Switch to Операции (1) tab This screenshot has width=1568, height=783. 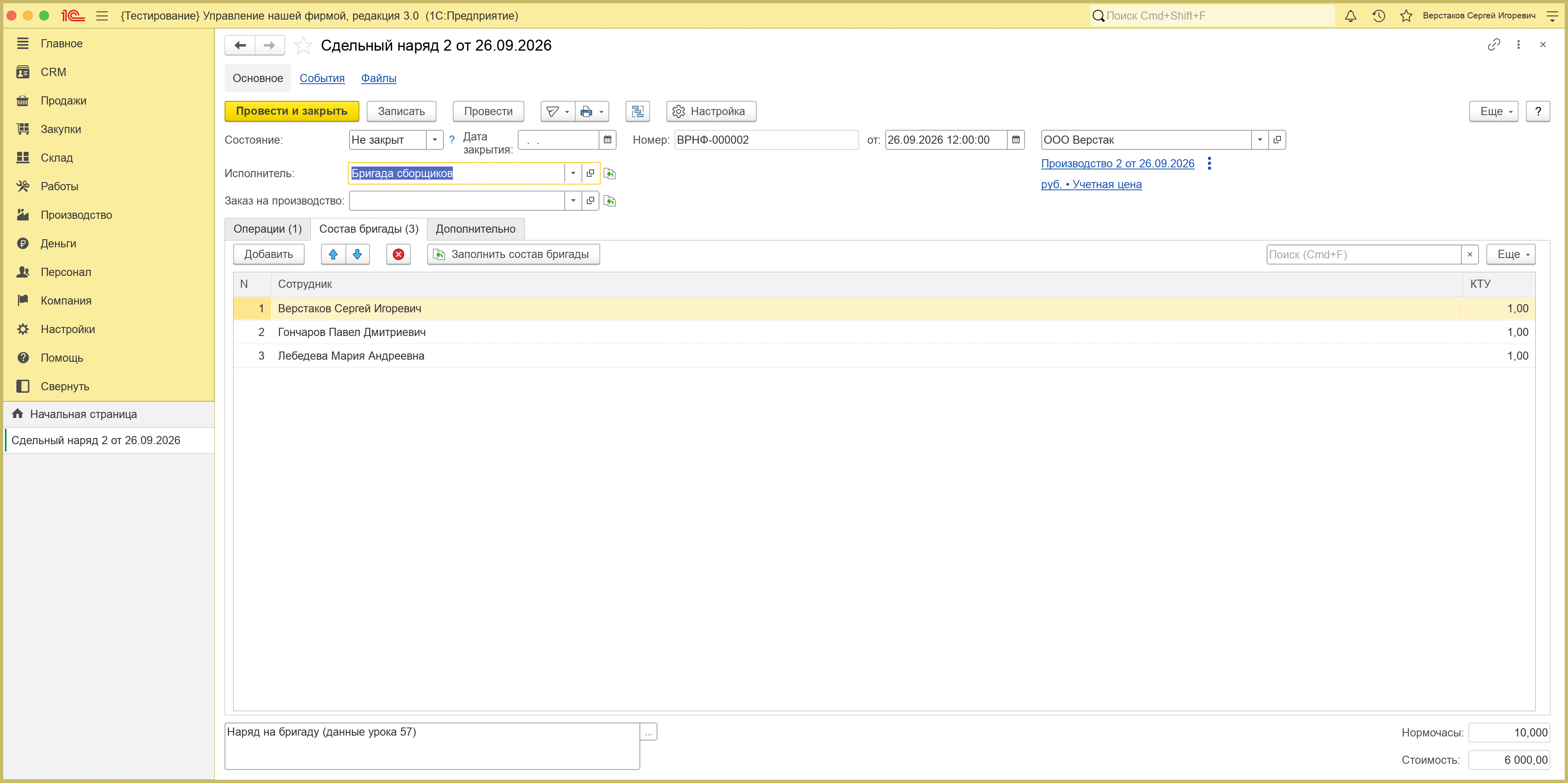268,229
